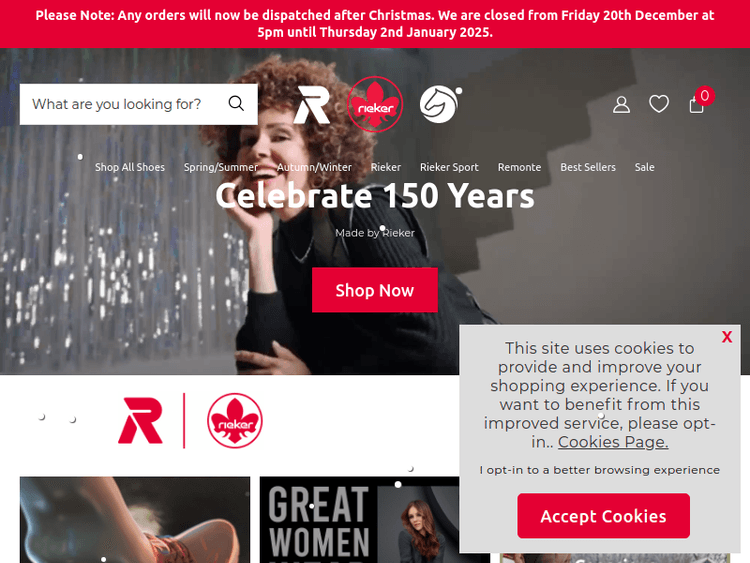The height and width of the screenshot is (563, 750).
Task: Go to the Rieker Sport category
Action: point(449,167)
